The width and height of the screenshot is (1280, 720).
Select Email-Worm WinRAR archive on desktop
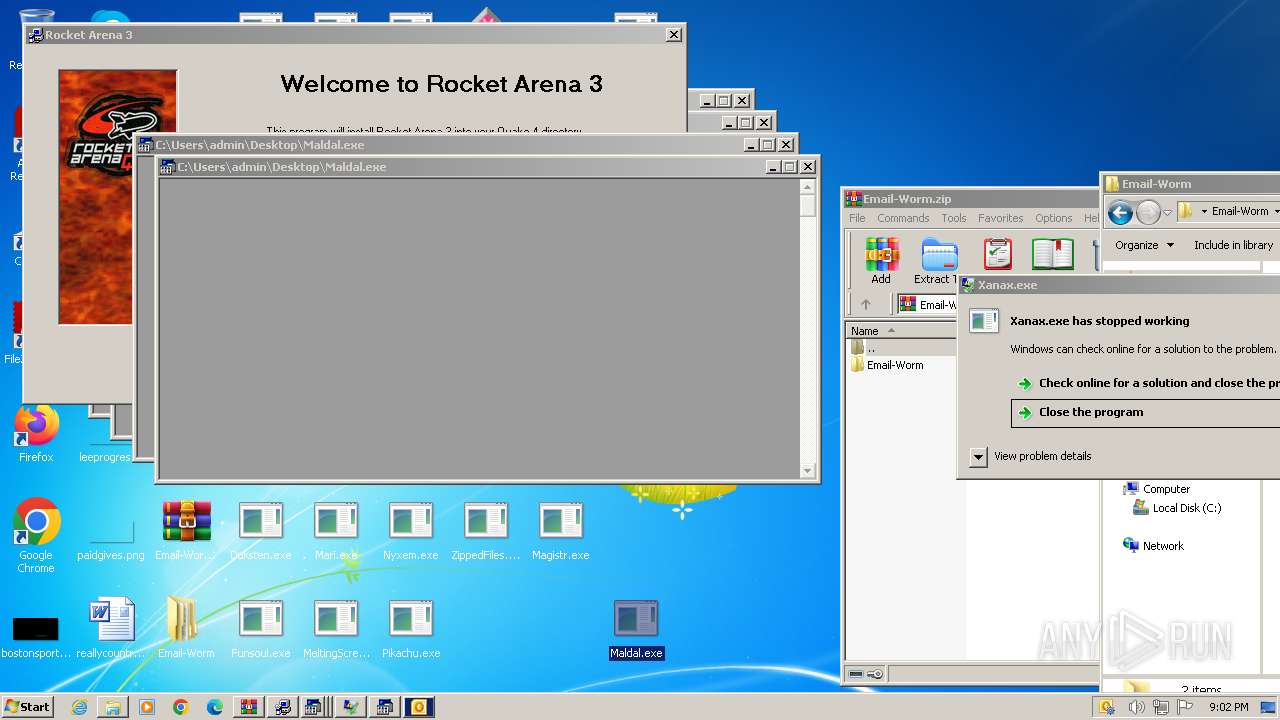pos(186,532)
